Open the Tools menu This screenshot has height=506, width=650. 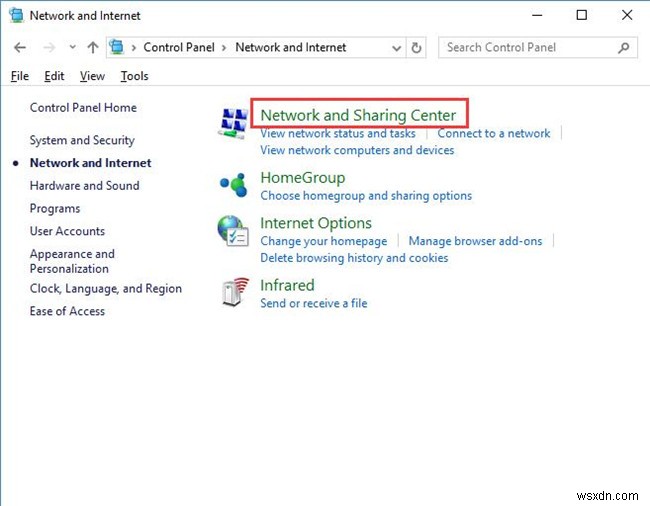pyautogui.click(x=134, y=76)
